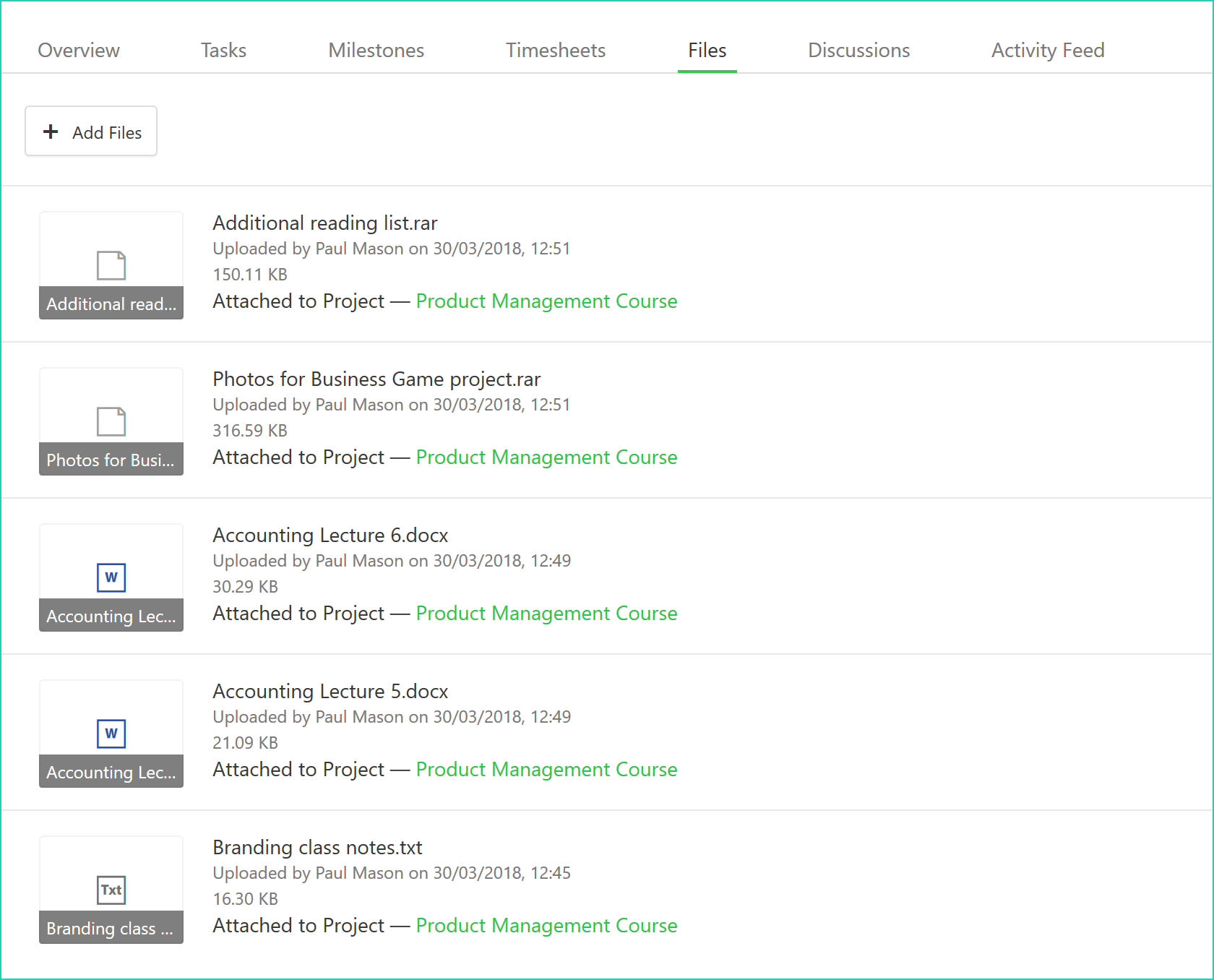Click the document icon for Photos for Business Game

pos(111,421)
